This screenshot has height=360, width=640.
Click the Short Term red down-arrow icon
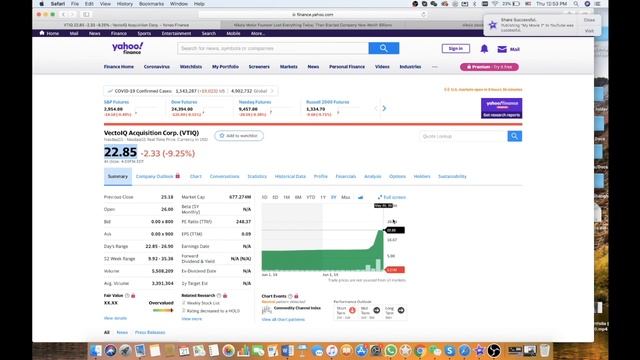pos(352,310)
